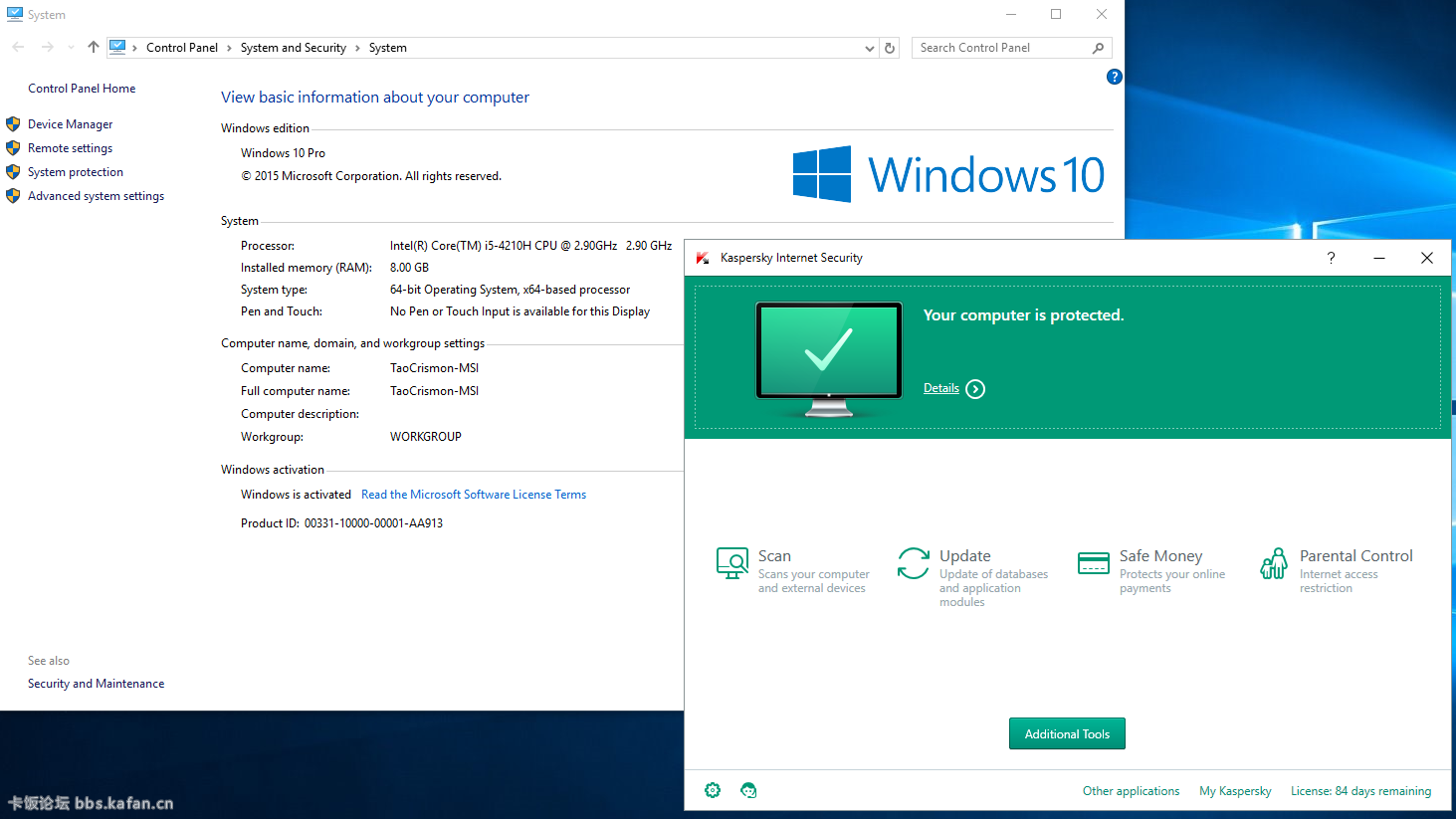Maximize the System window
Screen dimensions: 1456x819
[x=1056, y=14]
